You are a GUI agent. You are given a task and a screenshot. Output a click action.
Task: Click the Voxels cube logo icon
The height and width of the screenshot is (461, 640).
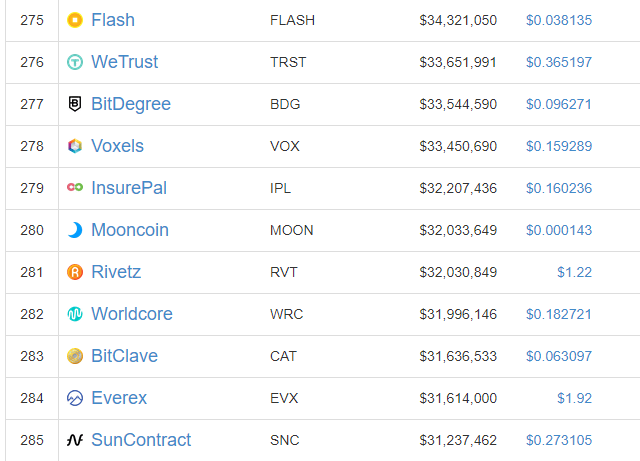coord(75,146)
